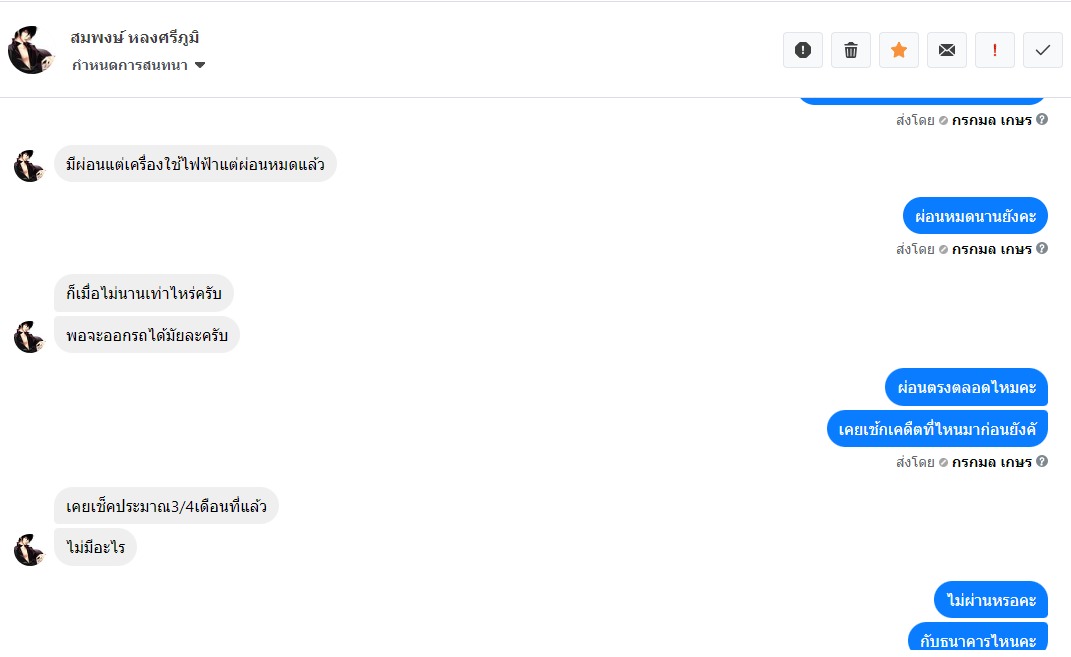Select the เคยเช็คประมาณ3/4เดือนที่แล้ว message bubble
This screenshot has height=657, width=1071.
166,506
